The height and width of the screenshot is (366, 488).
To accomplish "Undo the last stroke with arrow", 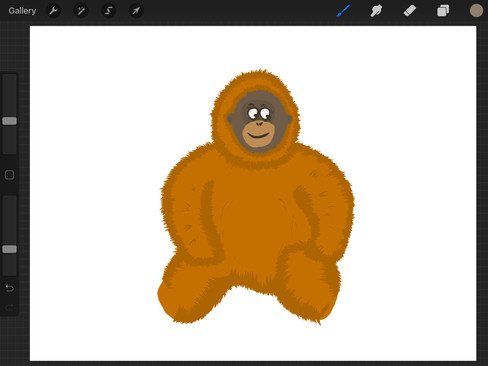I will coord(10,288).
